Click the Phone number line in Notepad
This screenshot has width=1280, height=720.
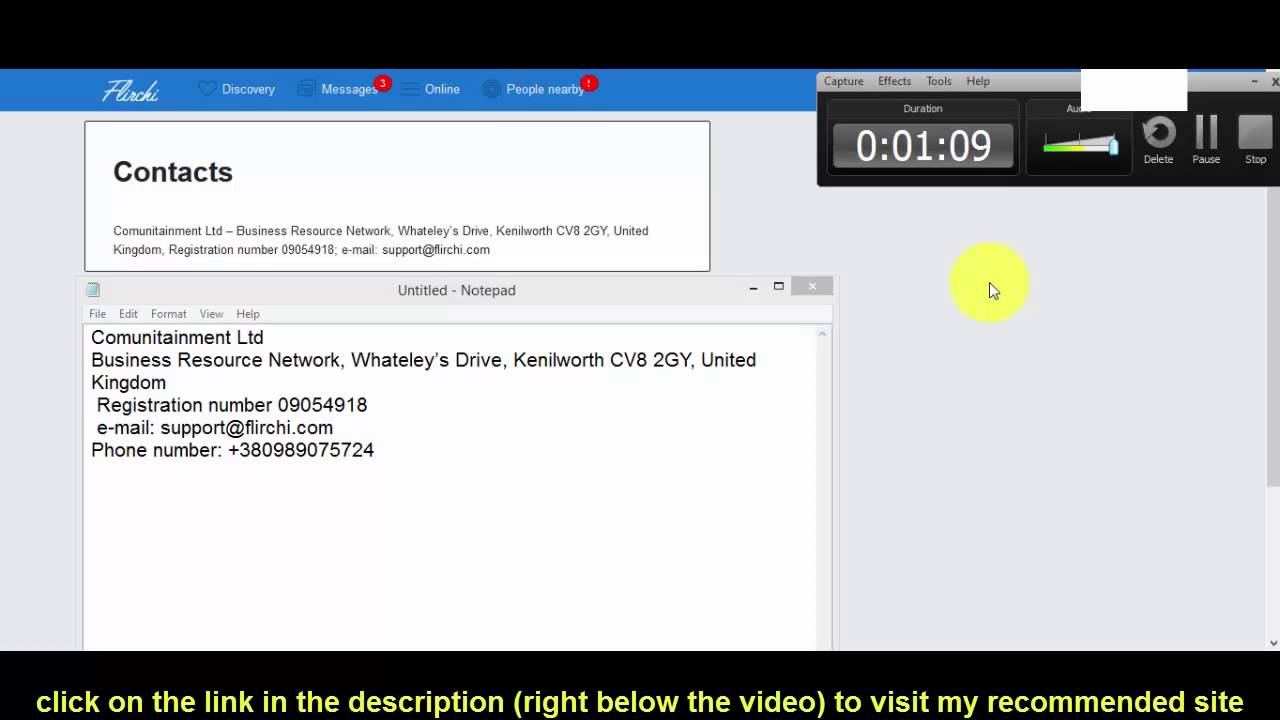click(232, 450)
